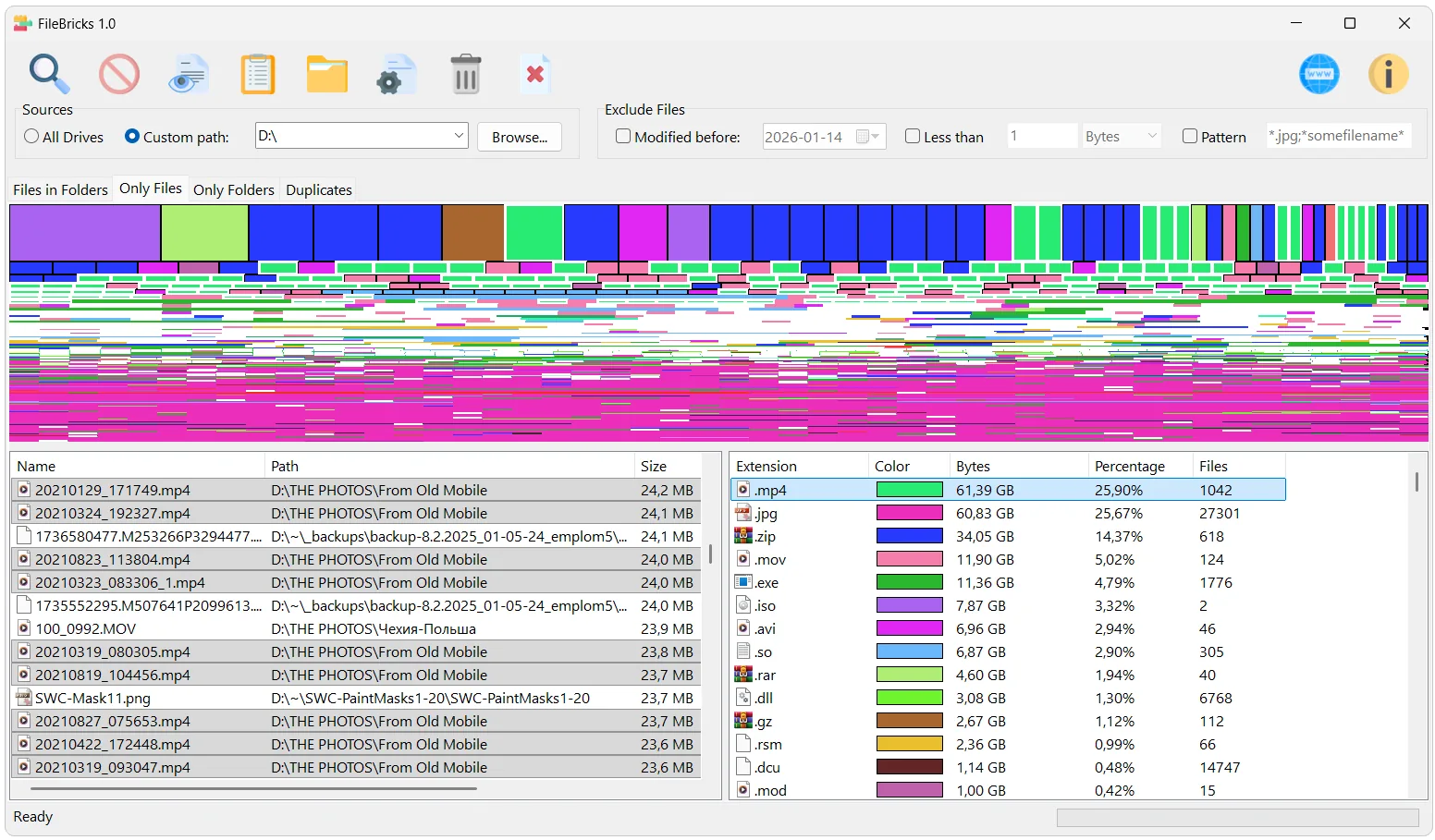
Task: Click the Less than size value field
Action: coord(1042,137)
